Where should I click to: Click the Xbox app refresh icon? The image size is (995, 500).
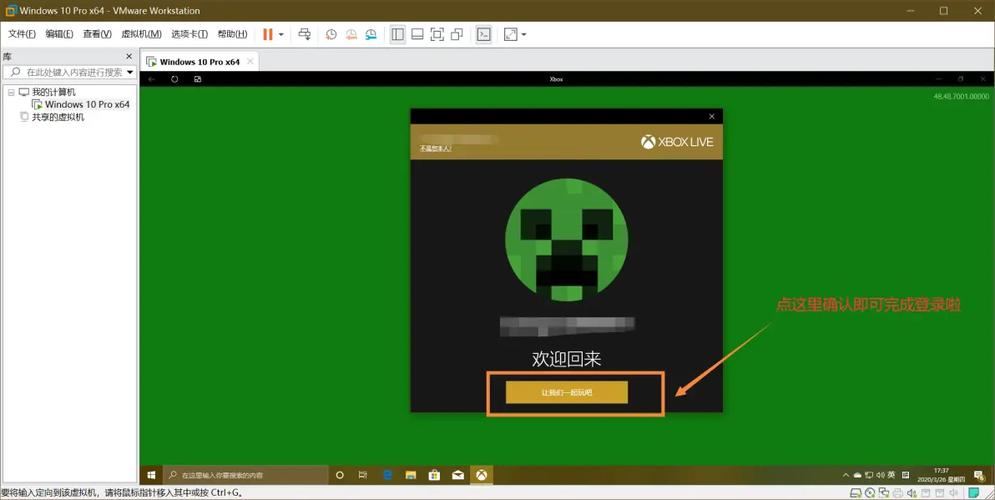[175, 79]
